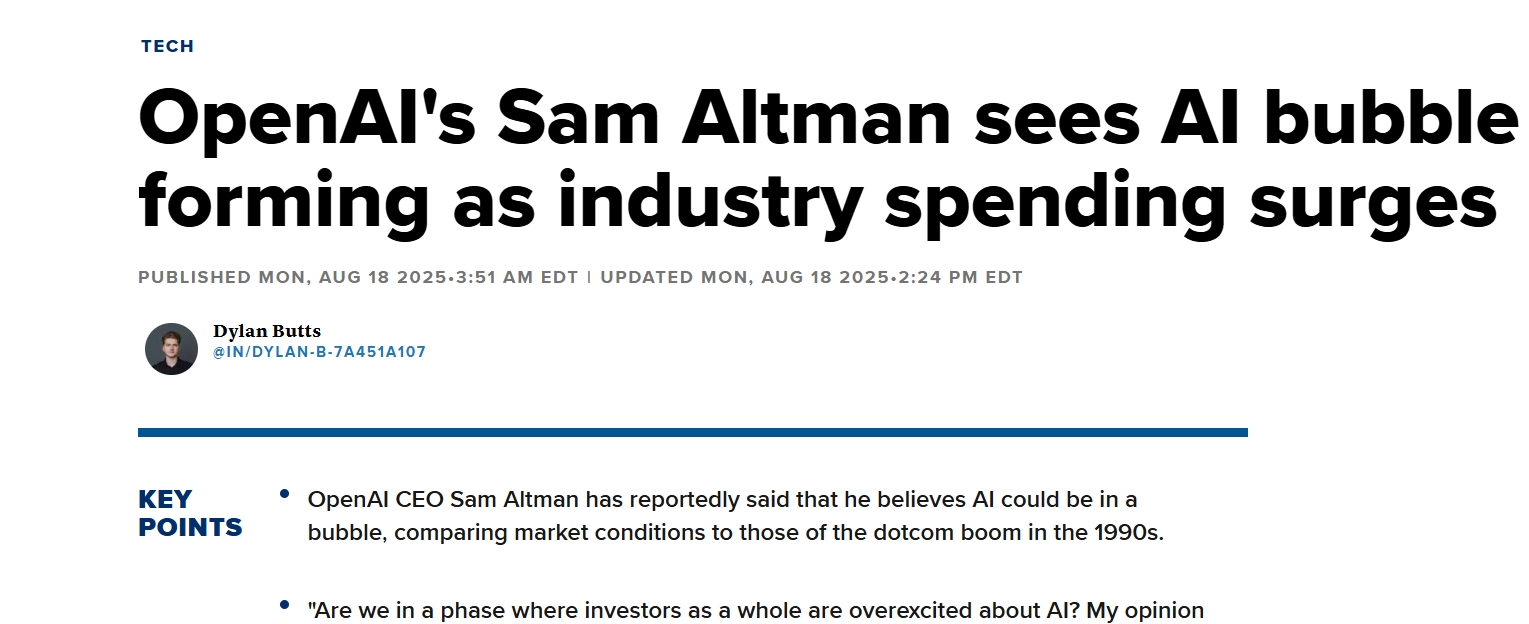The width and height of the screenshot is (1529, 624).
Task: Click the quote about overexcited investors
Action: (756, 610)
